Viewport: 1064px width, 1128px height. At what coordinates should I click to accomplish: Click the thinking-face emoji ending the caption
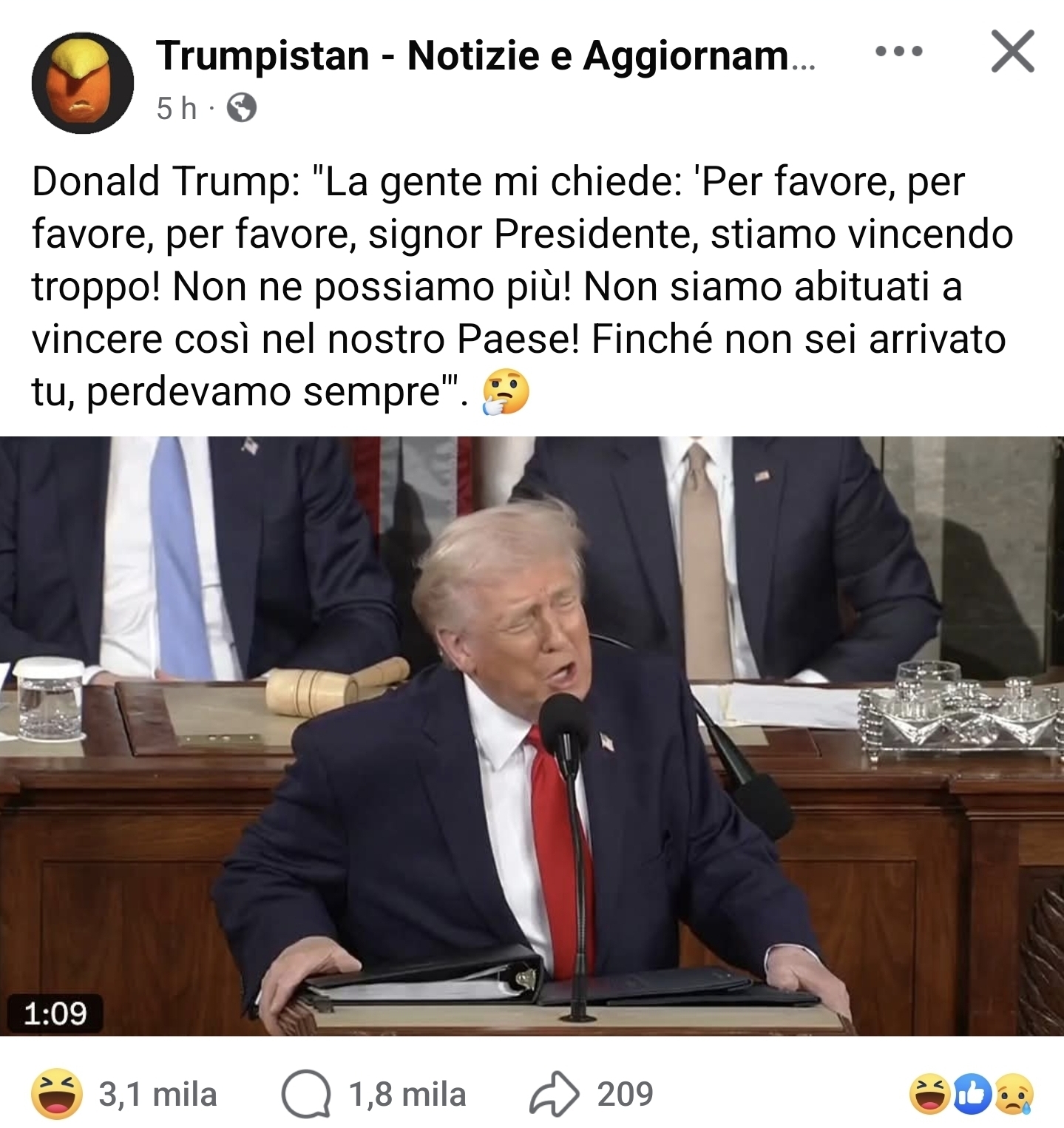(506, 393)
